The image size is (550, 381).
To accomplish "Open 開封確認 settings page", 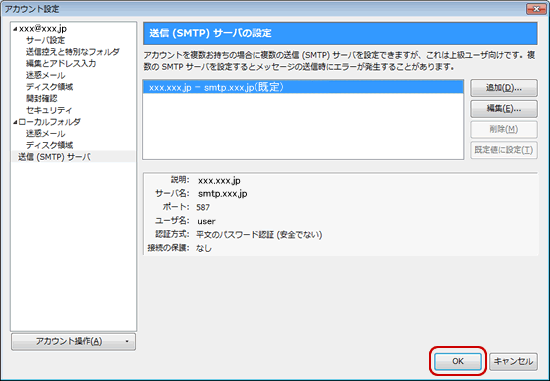I will pyautogui.click(x=42, y=99).
